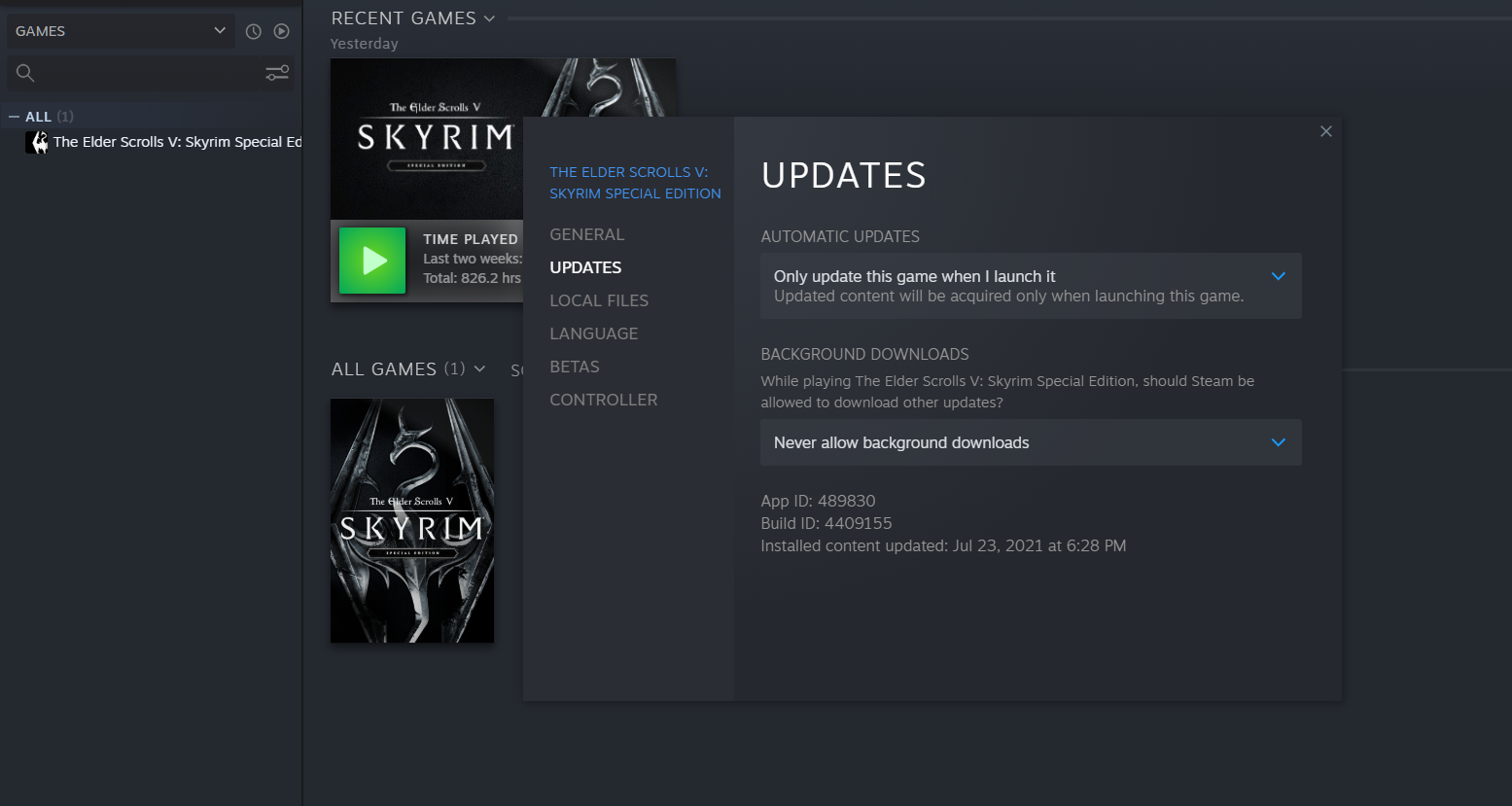Image resolution: width=1512 pixels, height=806 pixels.
Task: Launch Skyrim with green play button
Action: (x=372, y=261)
